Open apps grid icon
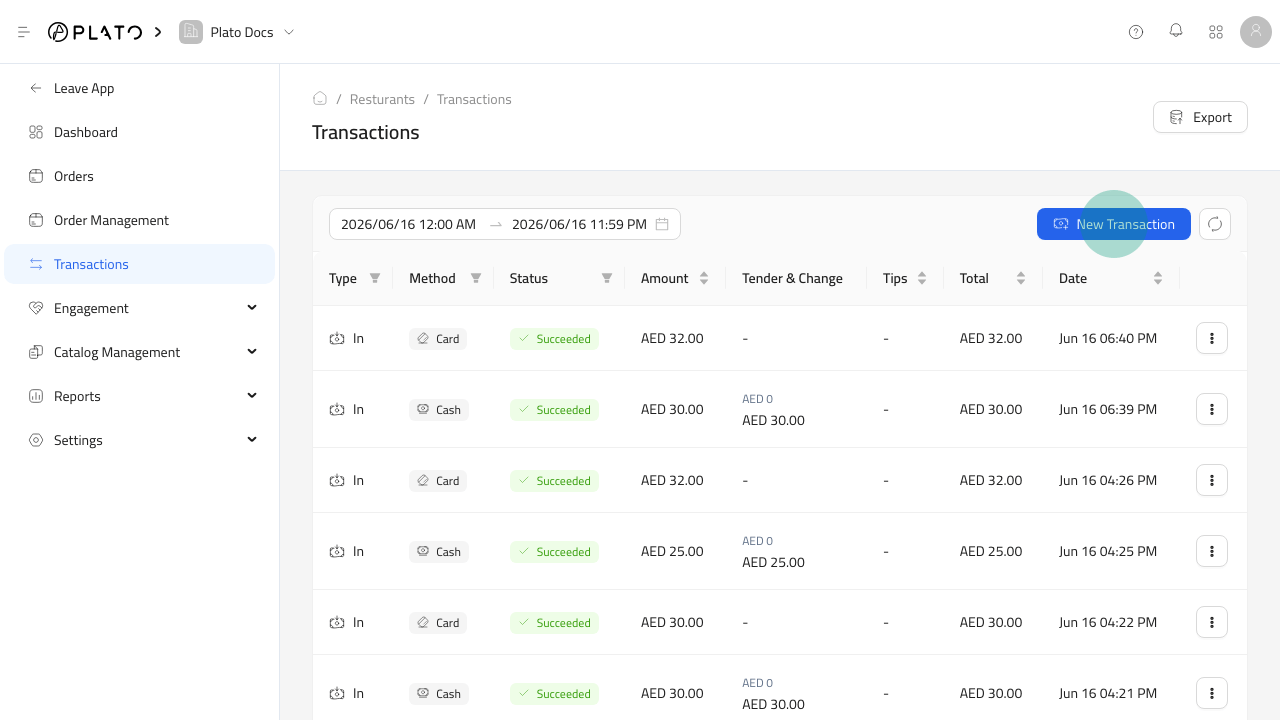1280x720 pixels. coord(1216,32)
